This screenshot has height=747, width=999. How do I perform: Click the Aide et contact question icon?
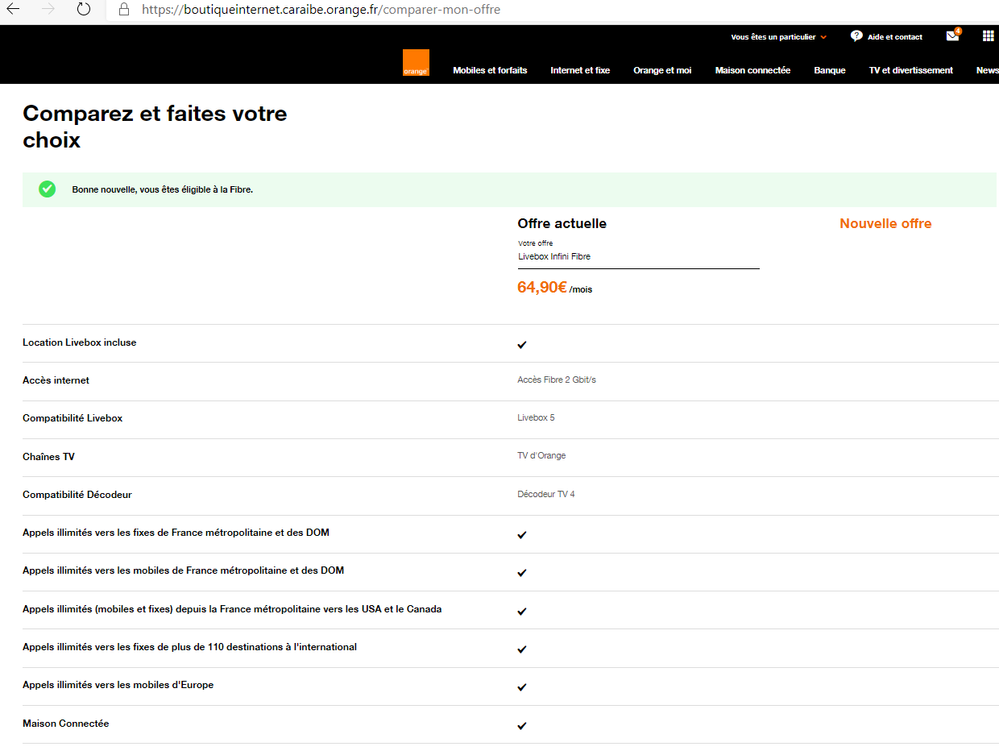[856, 36]
